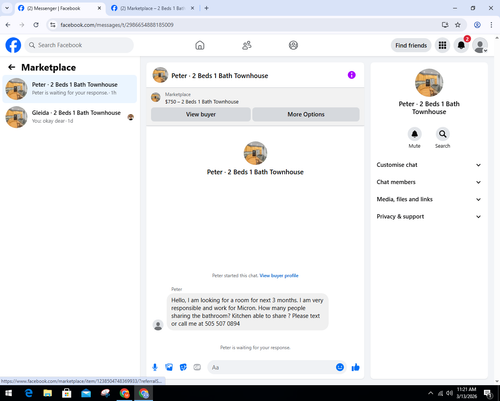Click the back arrow beside Marketplace
500x401 pixels.
12,67
